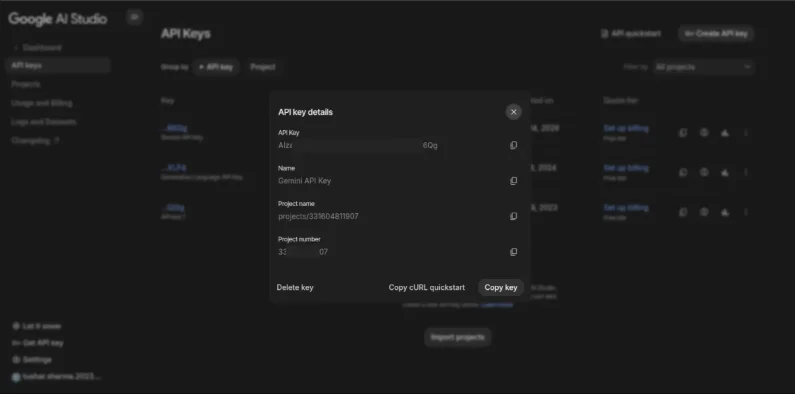The image size is (795, 394).
Task: Open the All projects filter dropdown
Action: [703, 67]
